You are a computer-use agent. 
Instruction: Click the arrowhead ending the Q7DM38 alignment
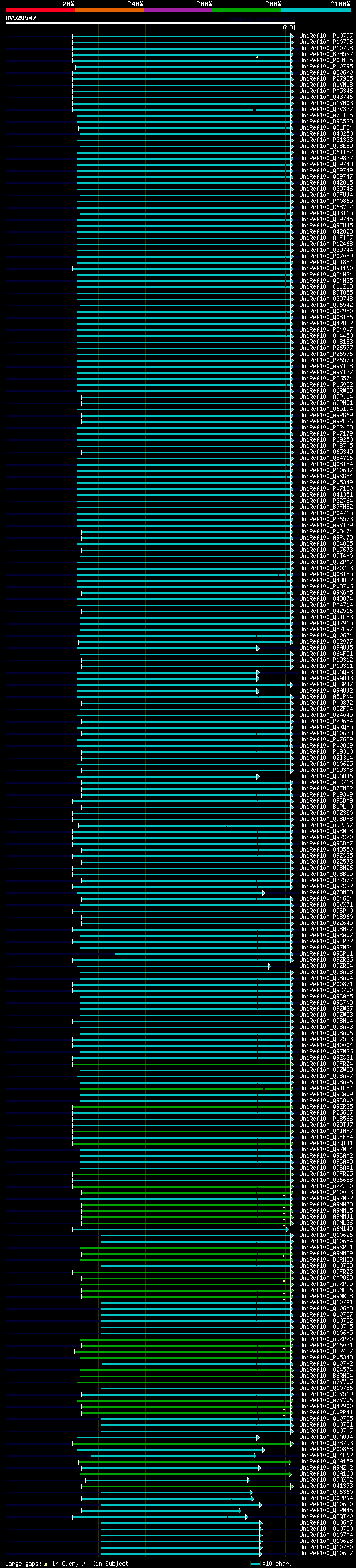(x=264, y=893)
